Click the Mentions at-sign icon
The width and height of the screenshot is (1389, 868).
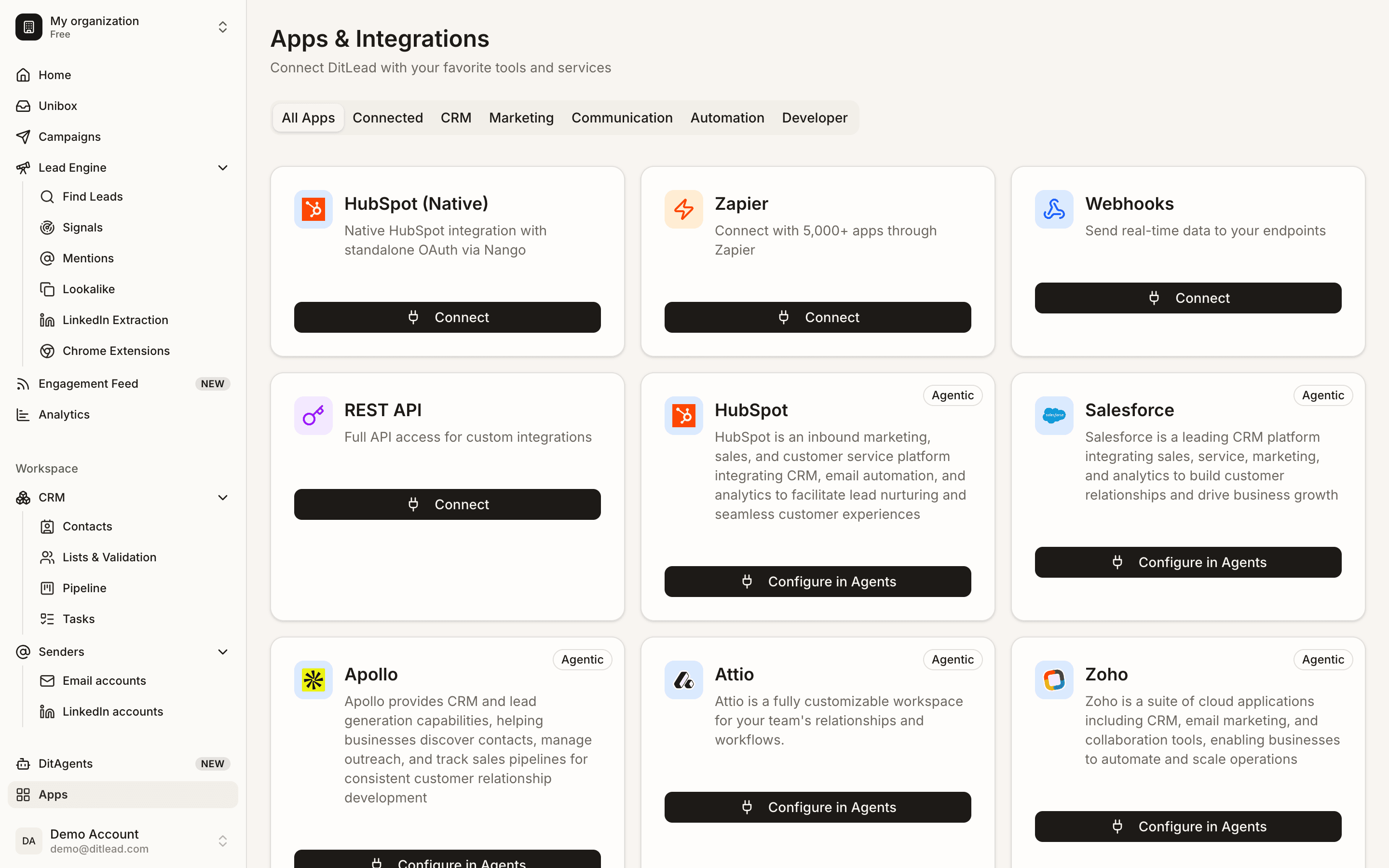(47, 258)
